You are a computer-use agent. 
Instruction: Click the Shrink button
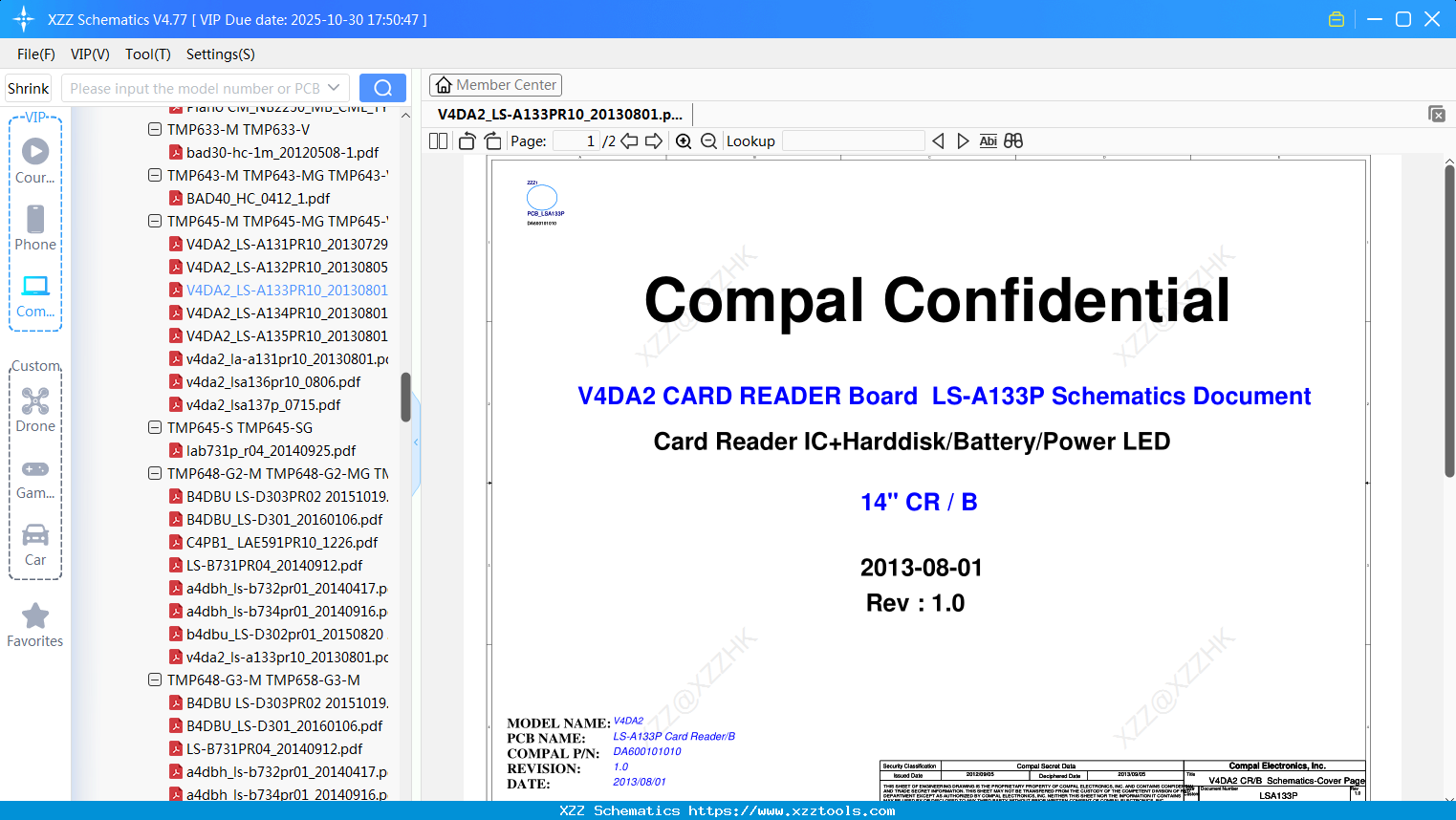(29, 88)
